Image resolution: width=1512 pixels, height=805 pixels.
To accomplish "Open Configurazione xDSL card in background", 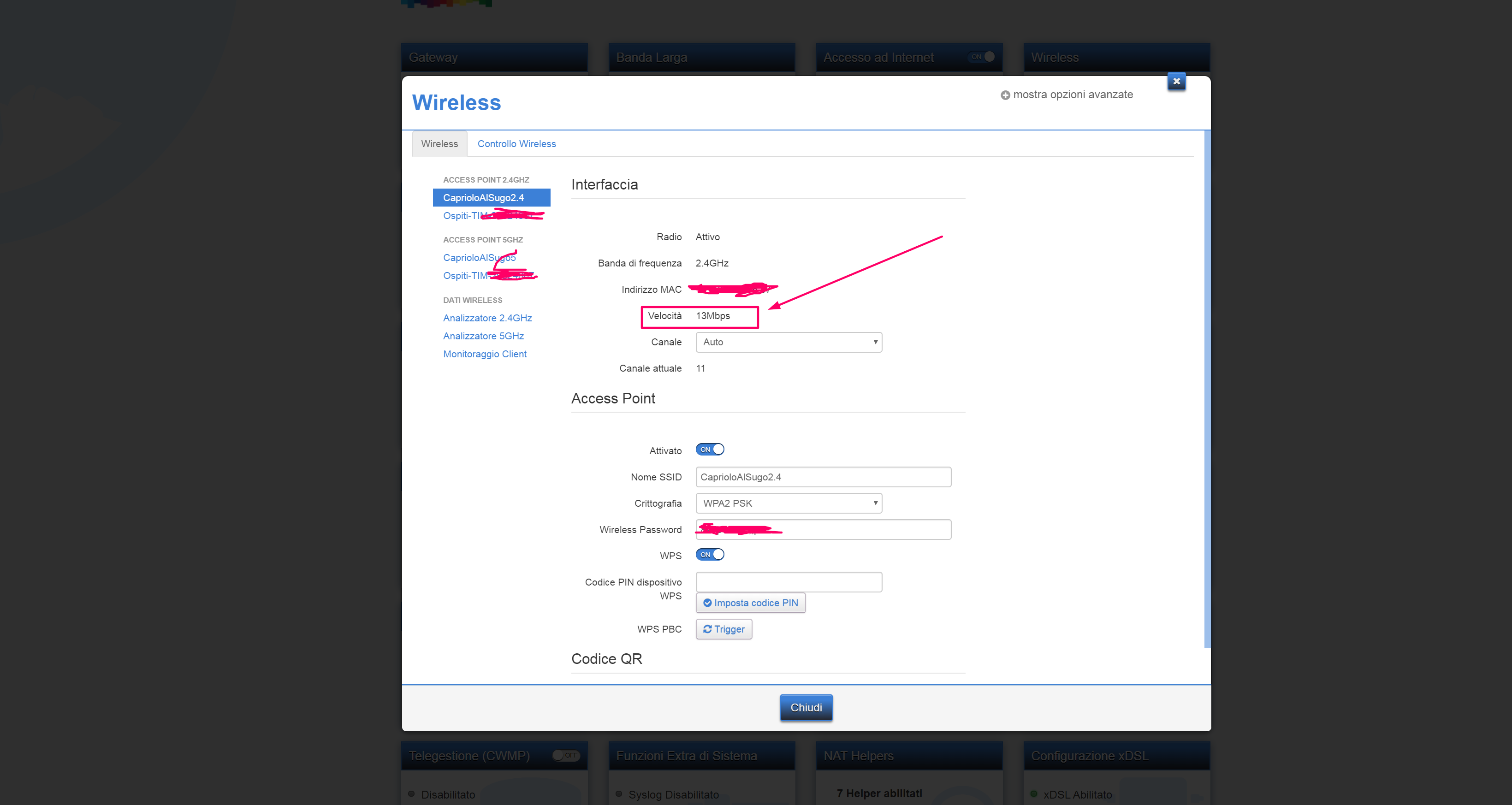I will (1116, 756).
